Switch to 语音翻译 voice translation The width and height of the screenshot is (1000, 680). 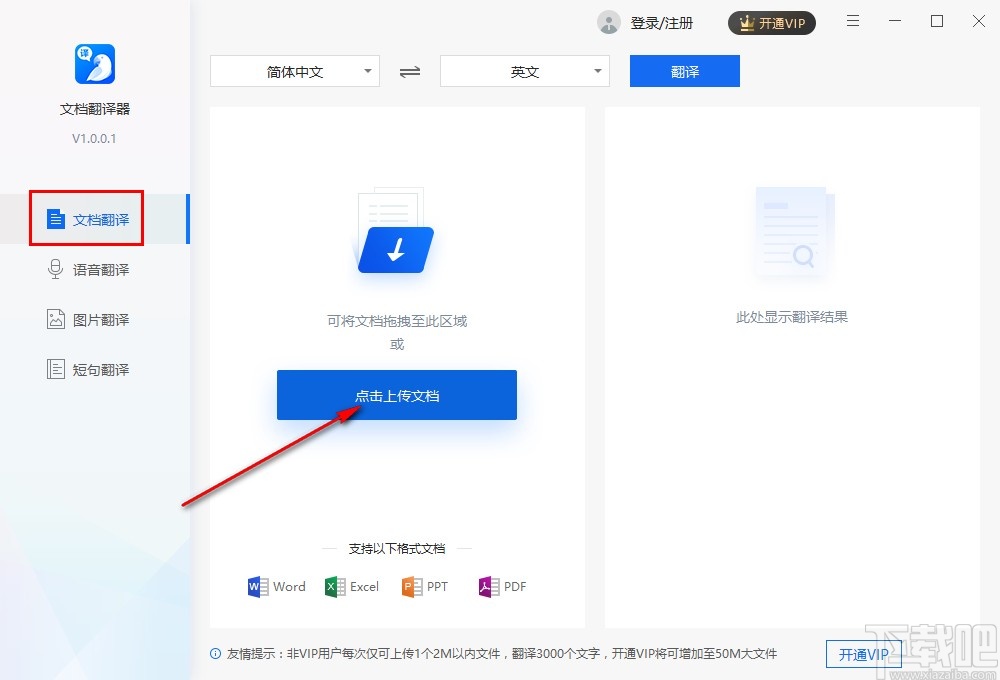[94, 269]
